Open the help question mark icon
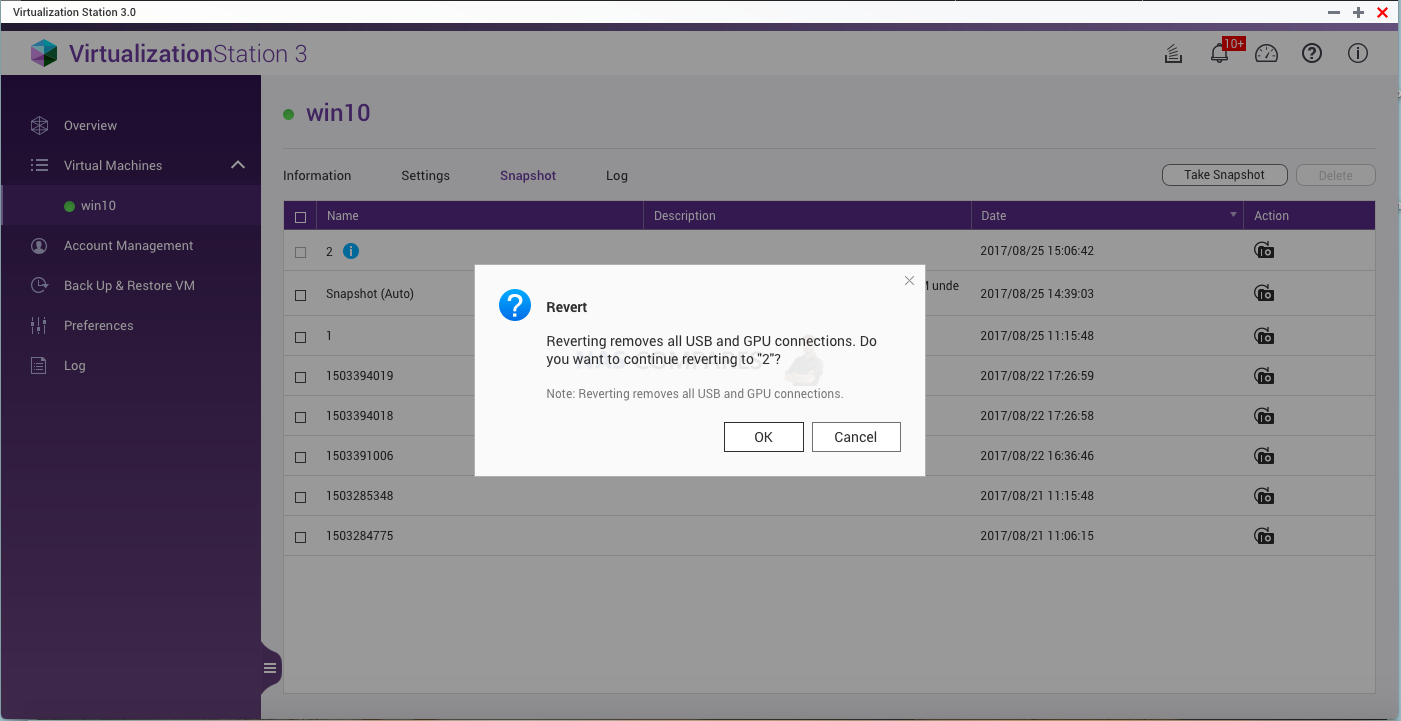The width and height of the screenshot is (1401, 721). coord(1312,54)
